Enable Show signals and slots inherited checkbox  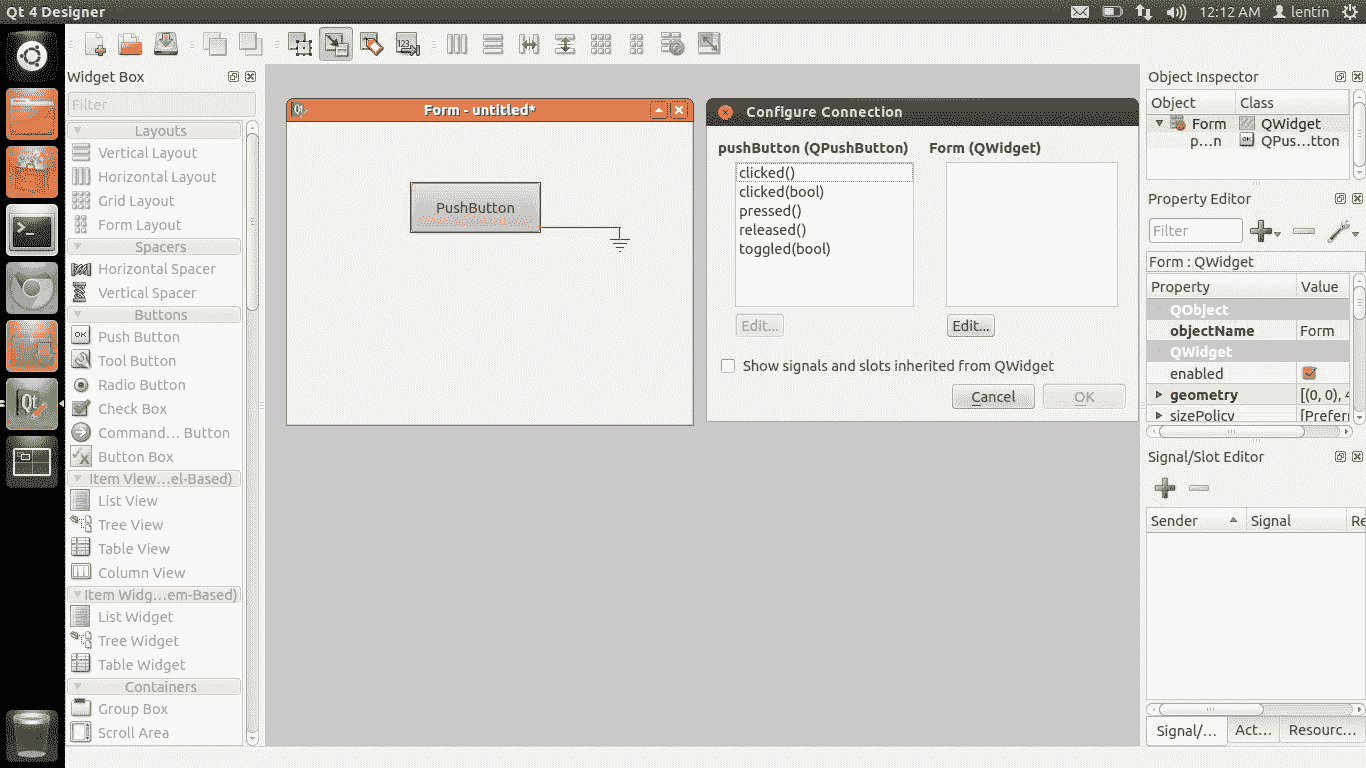click(728, 366)
